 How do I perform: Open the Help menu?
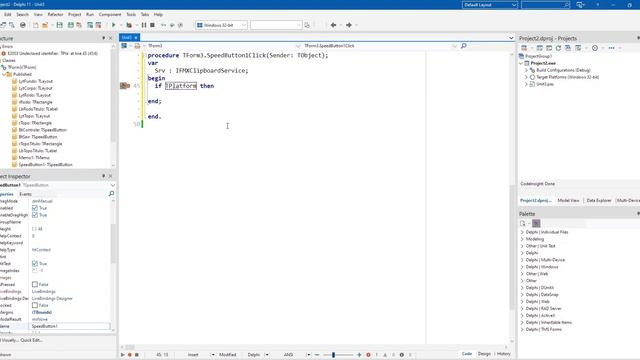(x=158, y=14)
